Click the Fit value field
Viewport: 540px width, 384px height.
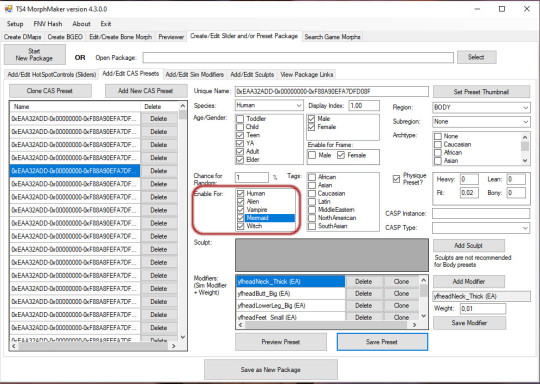(x=469, y=193)
